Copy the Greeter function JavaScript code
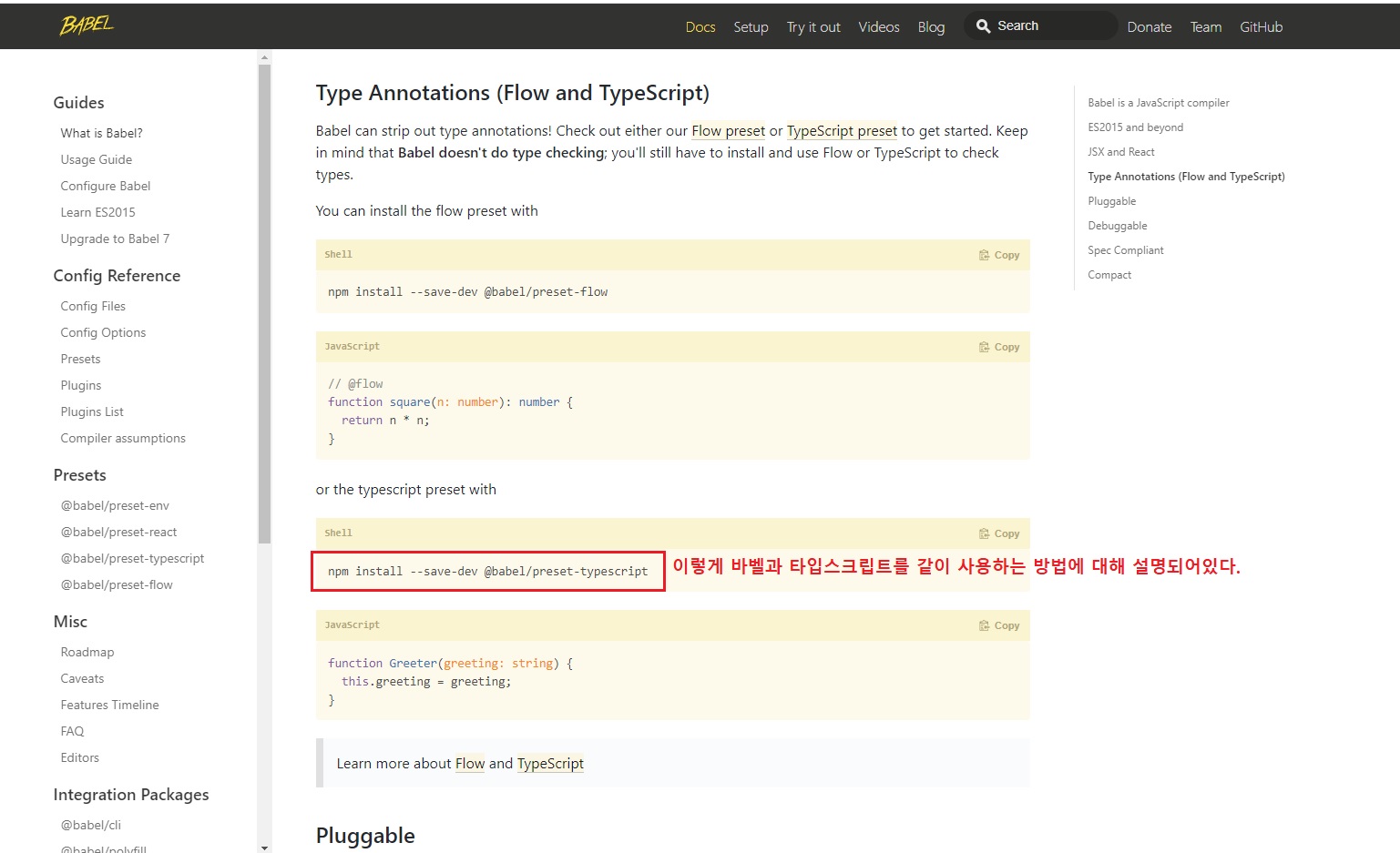The image size is (1400, 853). [999, 625]
